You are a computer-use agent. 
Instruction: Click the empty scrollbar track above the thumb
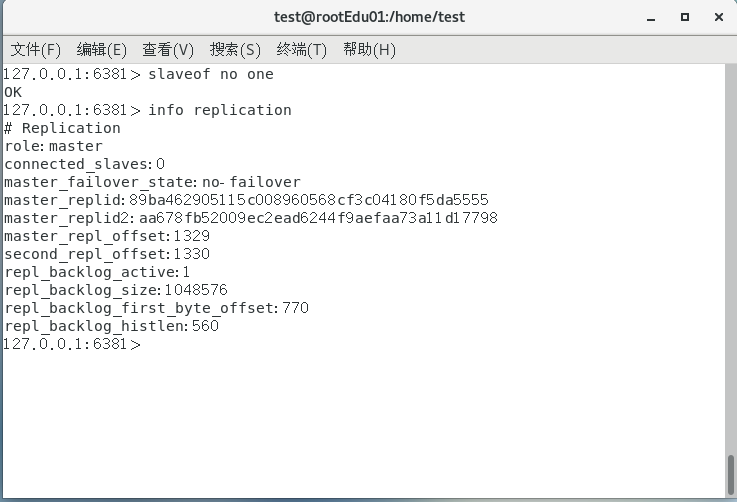point(730,250)
